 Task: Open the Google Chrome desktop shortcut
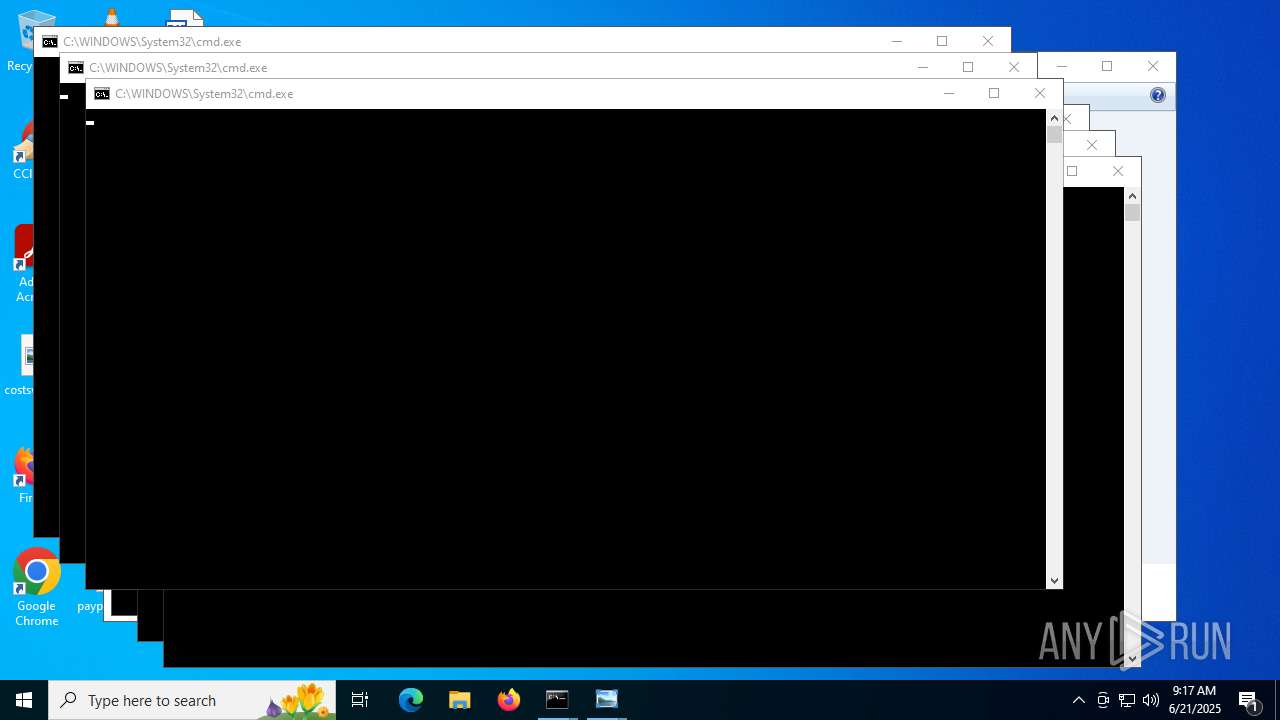[36, 588]
